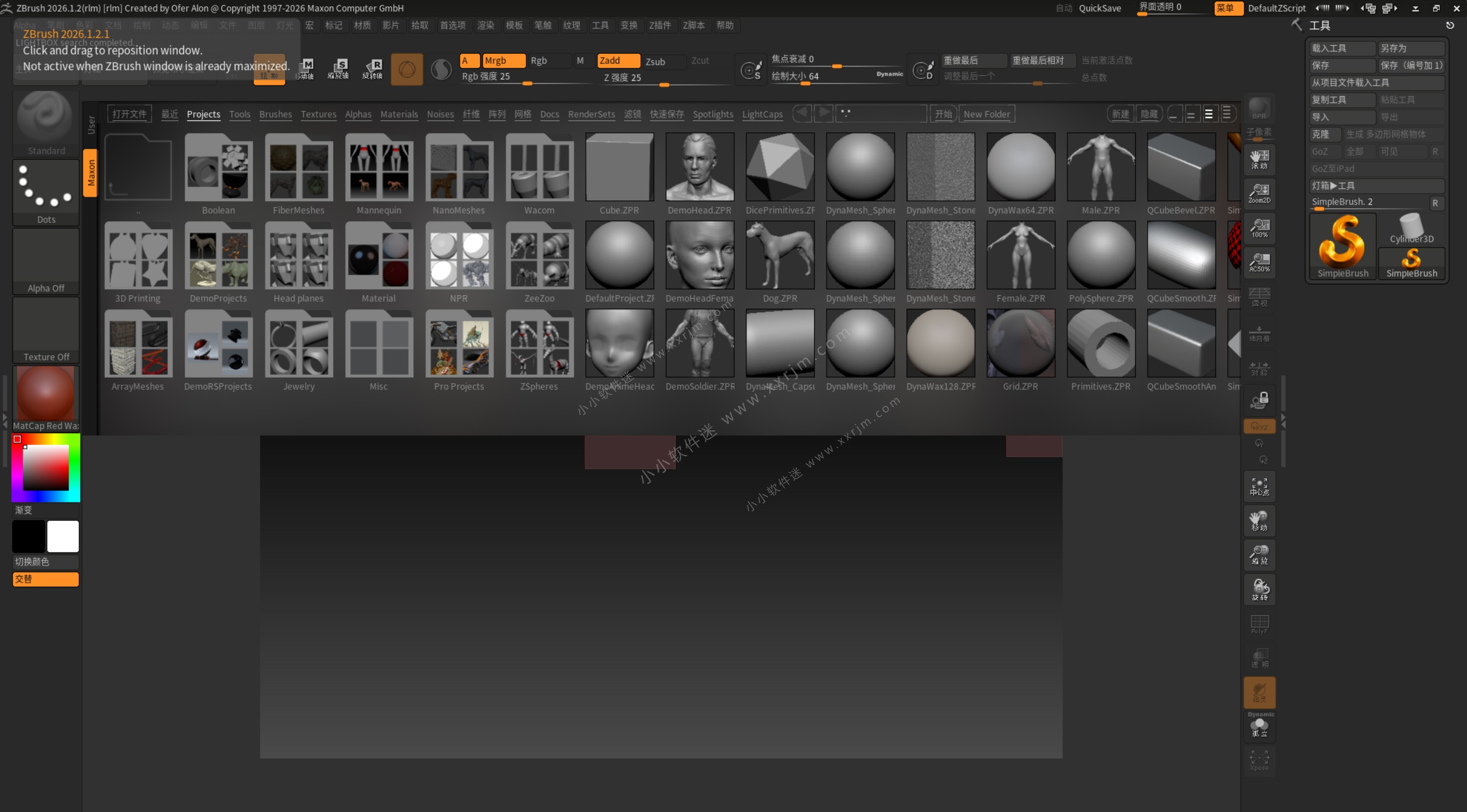Screen dimensions: 1467x812
Task: Pick a color in the color picker square
Action: [x=45, y=468]
